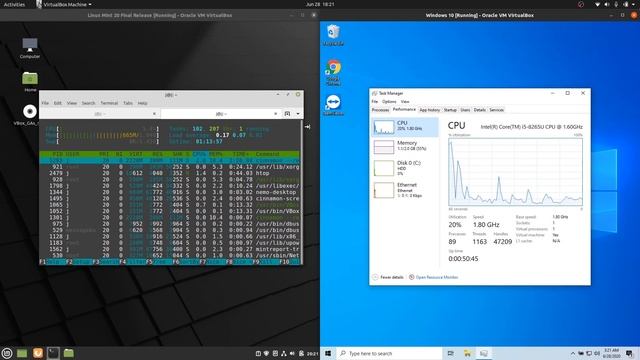Close the second terminal tab

[276, 114]
